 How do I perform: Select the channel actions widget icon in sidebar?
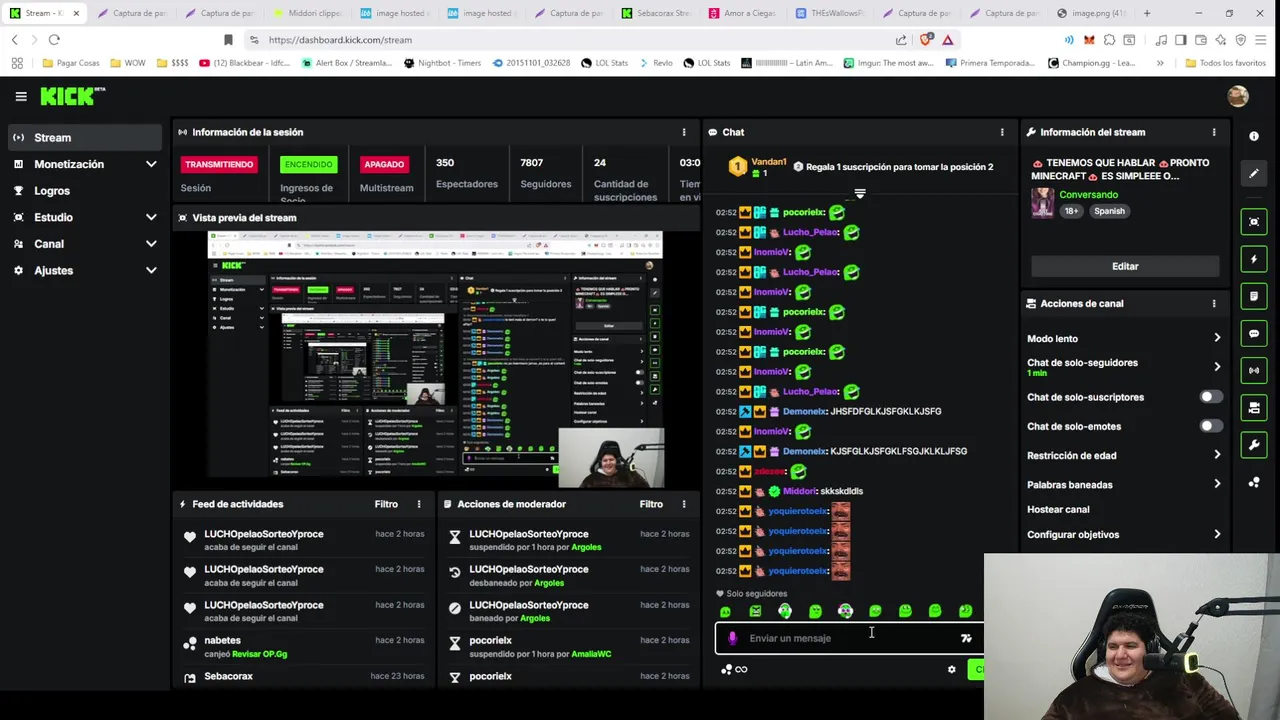(1254, 407)
